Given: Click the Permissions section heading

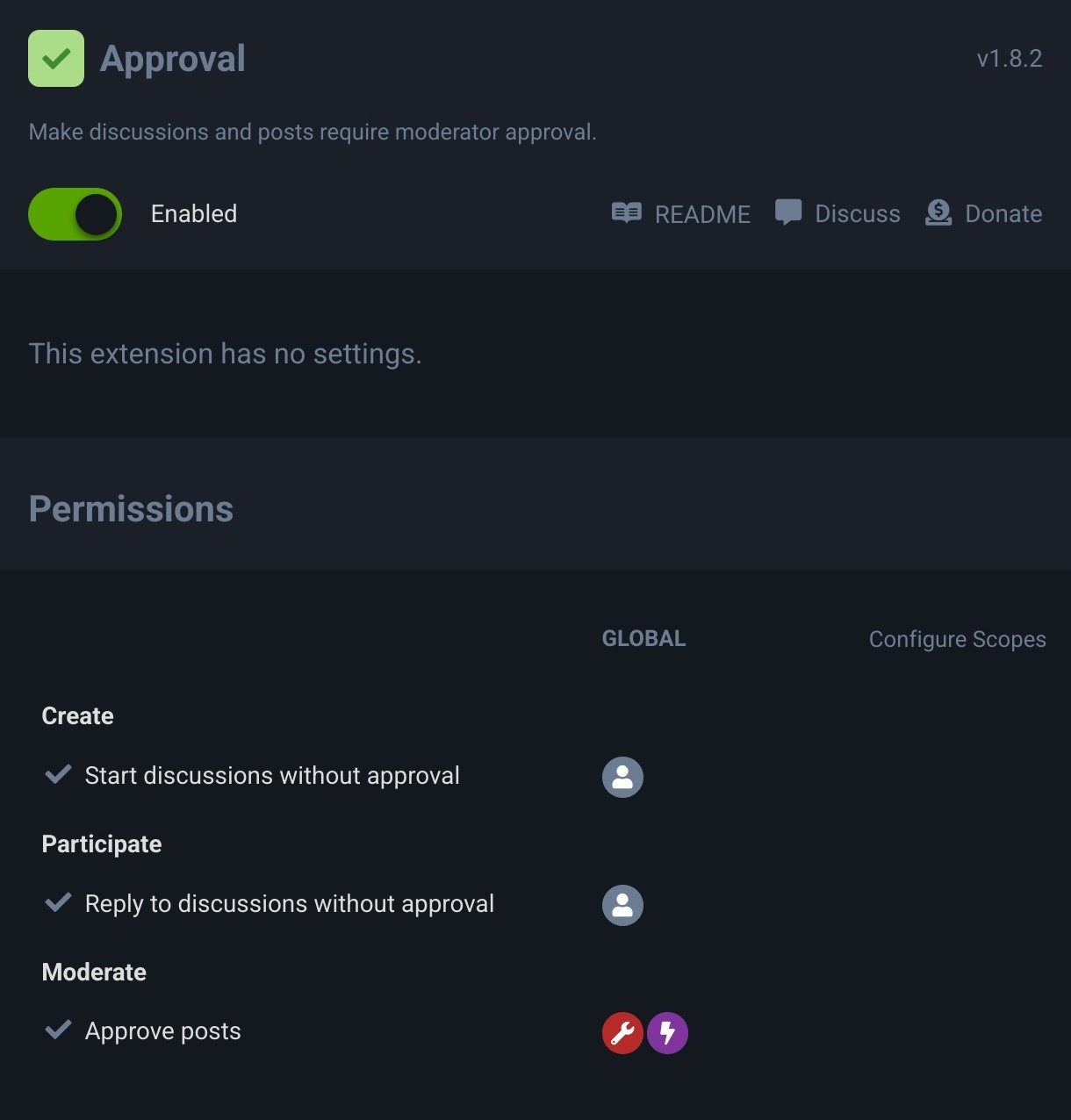Looking at the screenshot, I should tap(132, 509).
